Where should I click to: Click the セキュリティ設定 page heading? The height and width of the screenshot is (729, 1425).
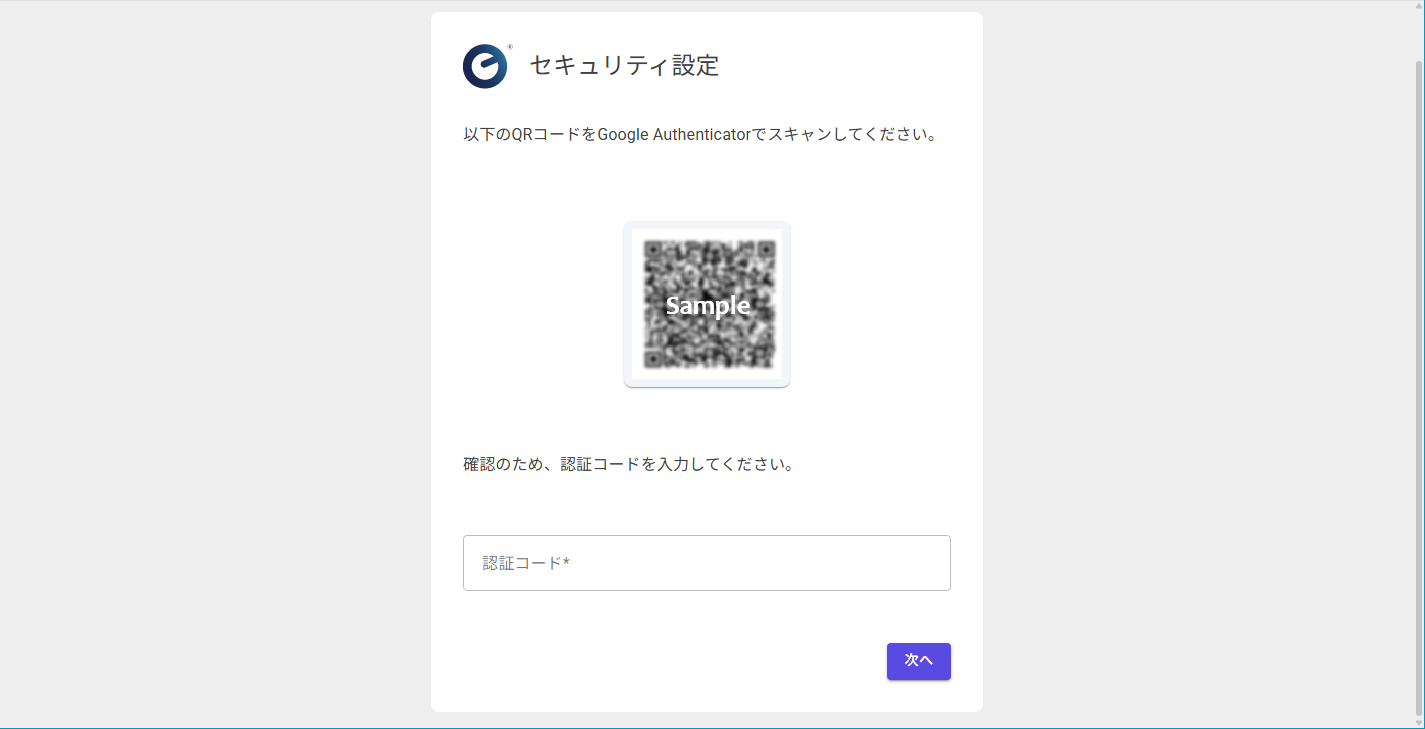click(623, 66)
